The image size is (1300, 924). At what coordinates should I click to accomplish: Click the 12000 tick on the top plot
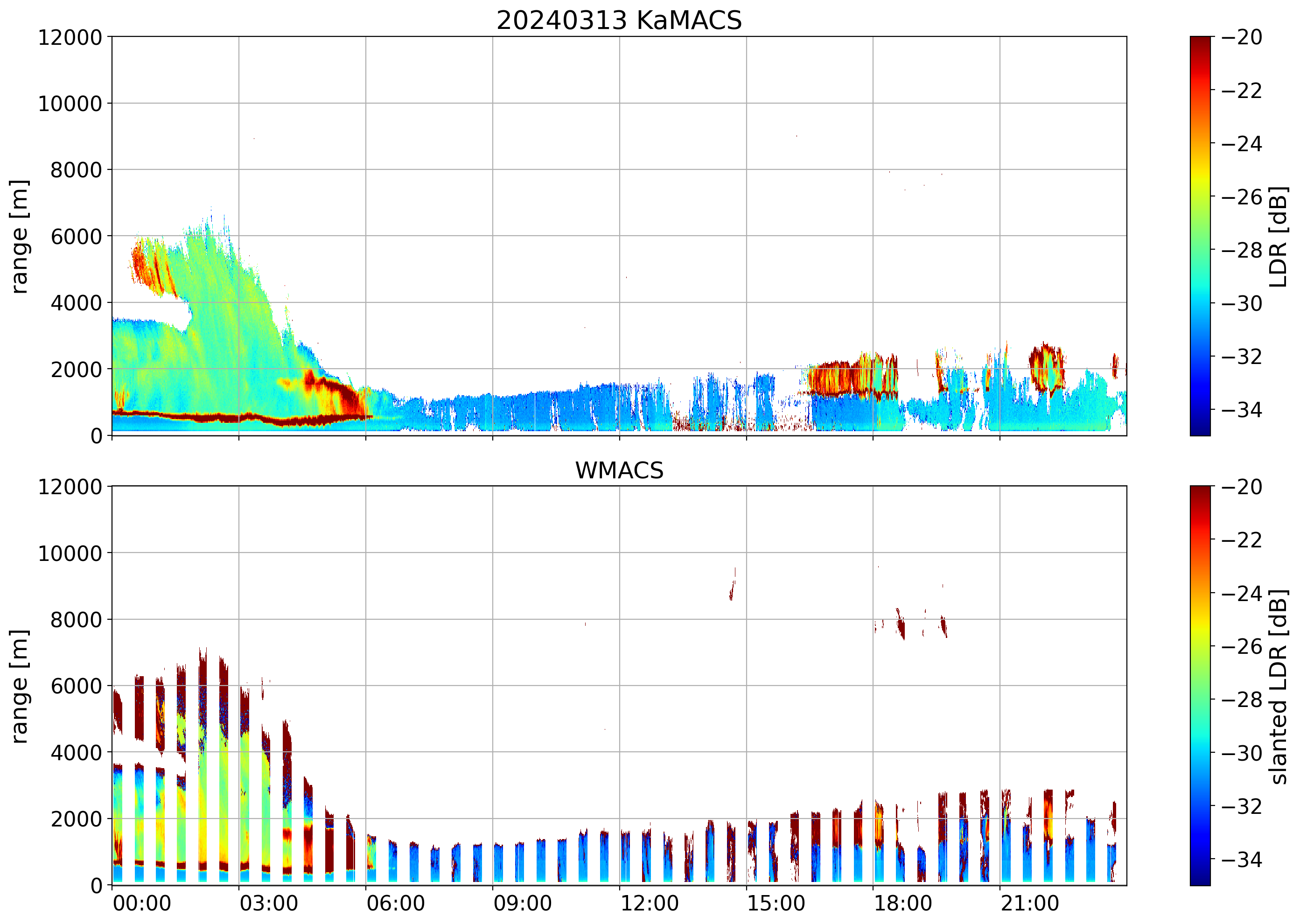[70, 37]
